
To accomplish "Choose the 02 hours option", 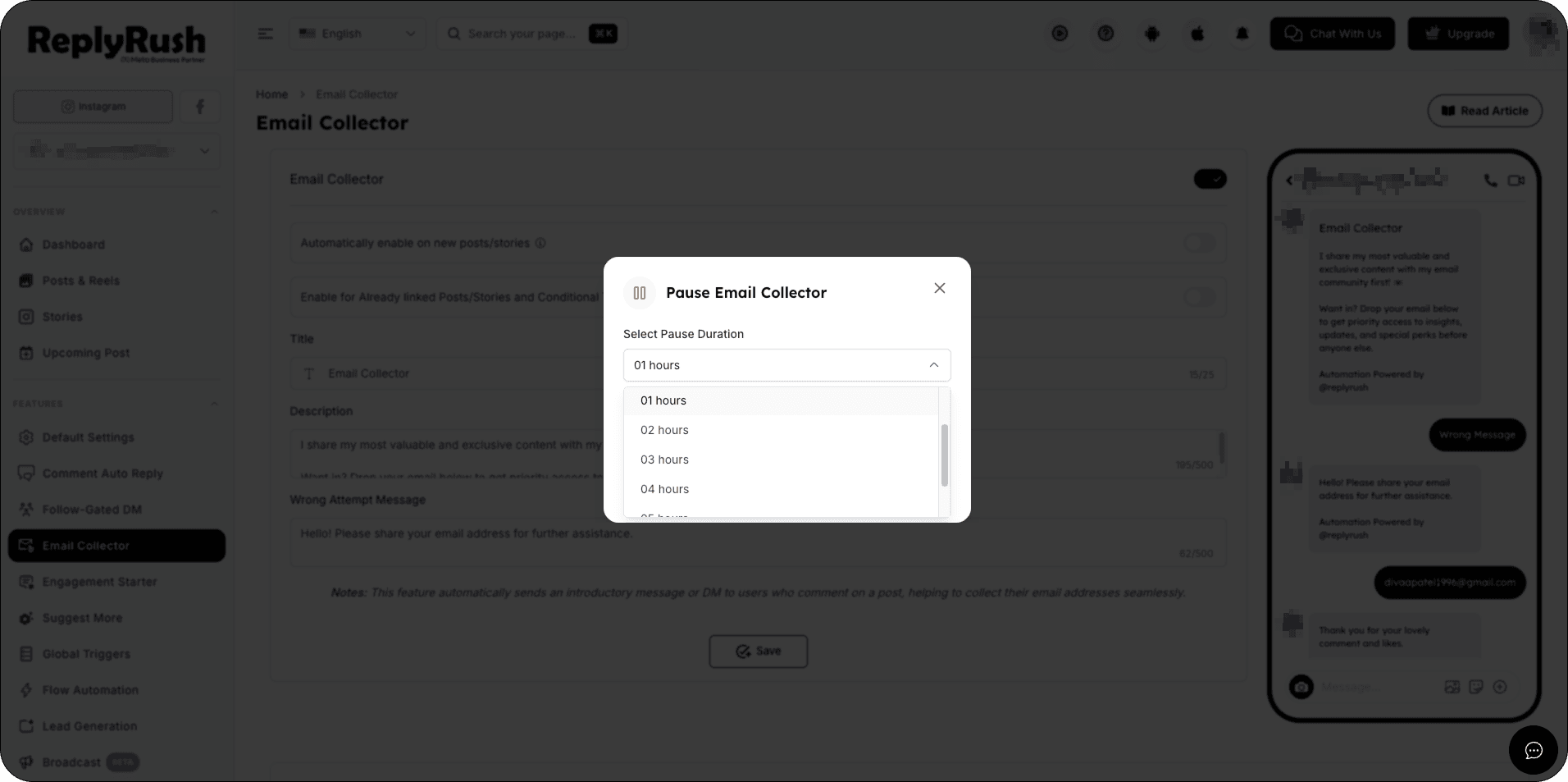I will (x=781, y=430).
